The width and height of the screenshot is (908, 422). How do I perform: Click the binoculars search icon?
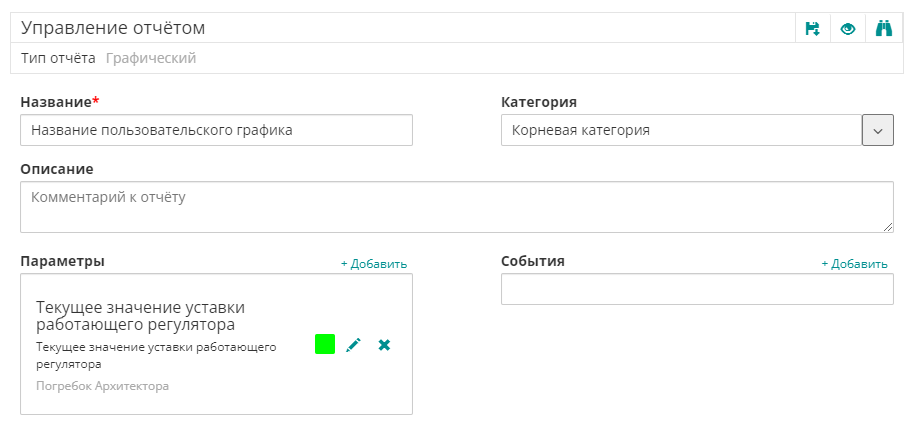[x=883, y=29]
